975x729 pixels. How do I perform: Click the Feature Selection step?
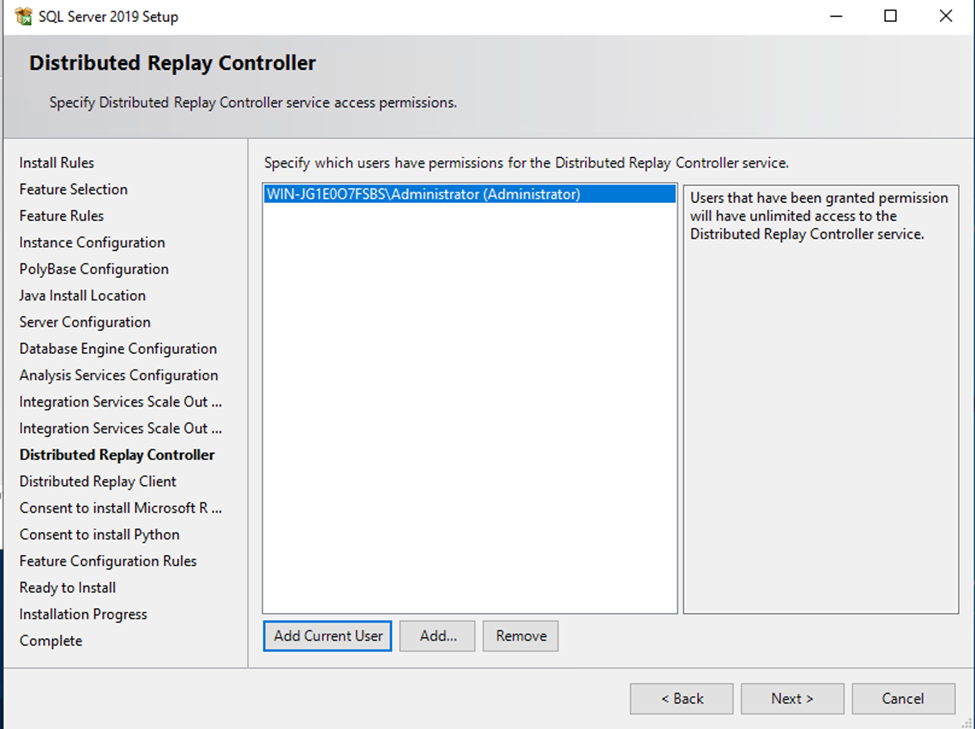(73, 189)
